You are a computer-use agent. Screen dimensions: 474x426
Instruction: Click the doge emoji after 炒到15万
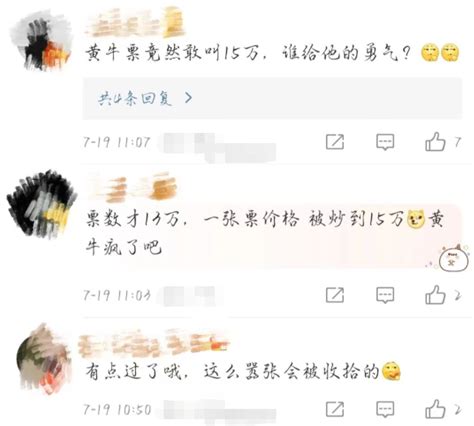pos(416,219)
